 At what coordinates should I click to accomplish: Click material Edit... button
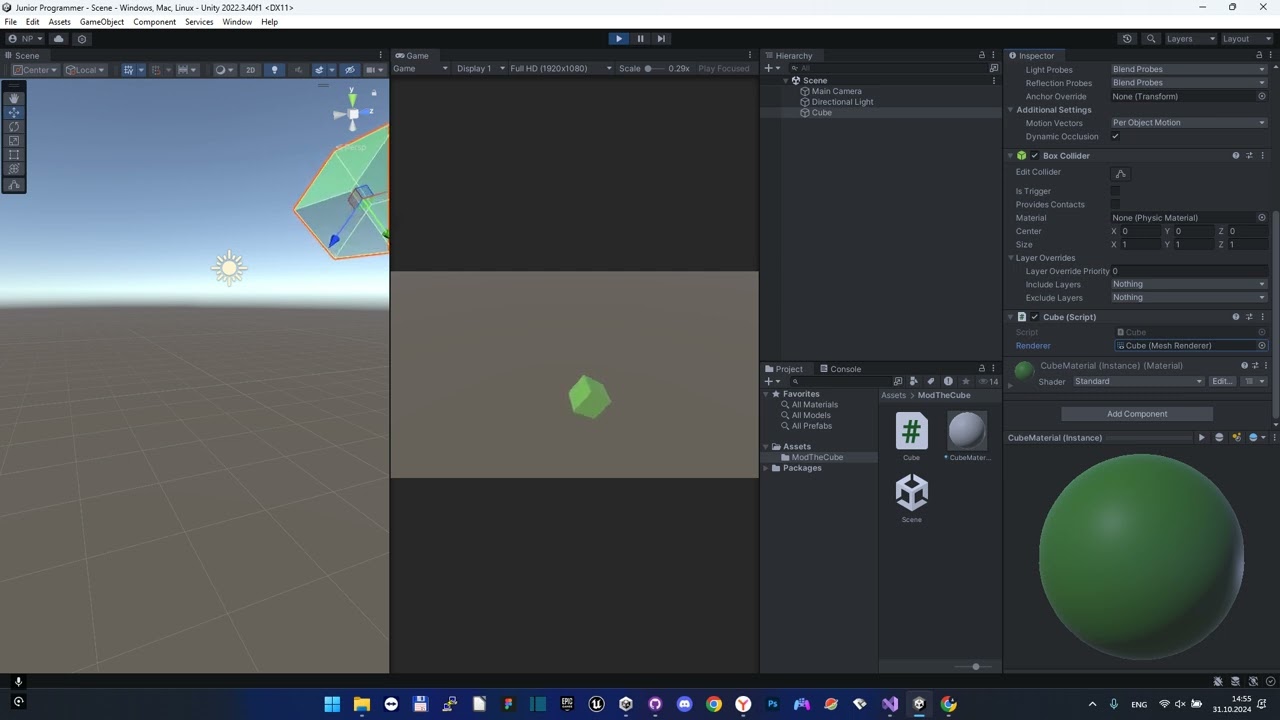pyautogui.click(x=1222, y=381)
